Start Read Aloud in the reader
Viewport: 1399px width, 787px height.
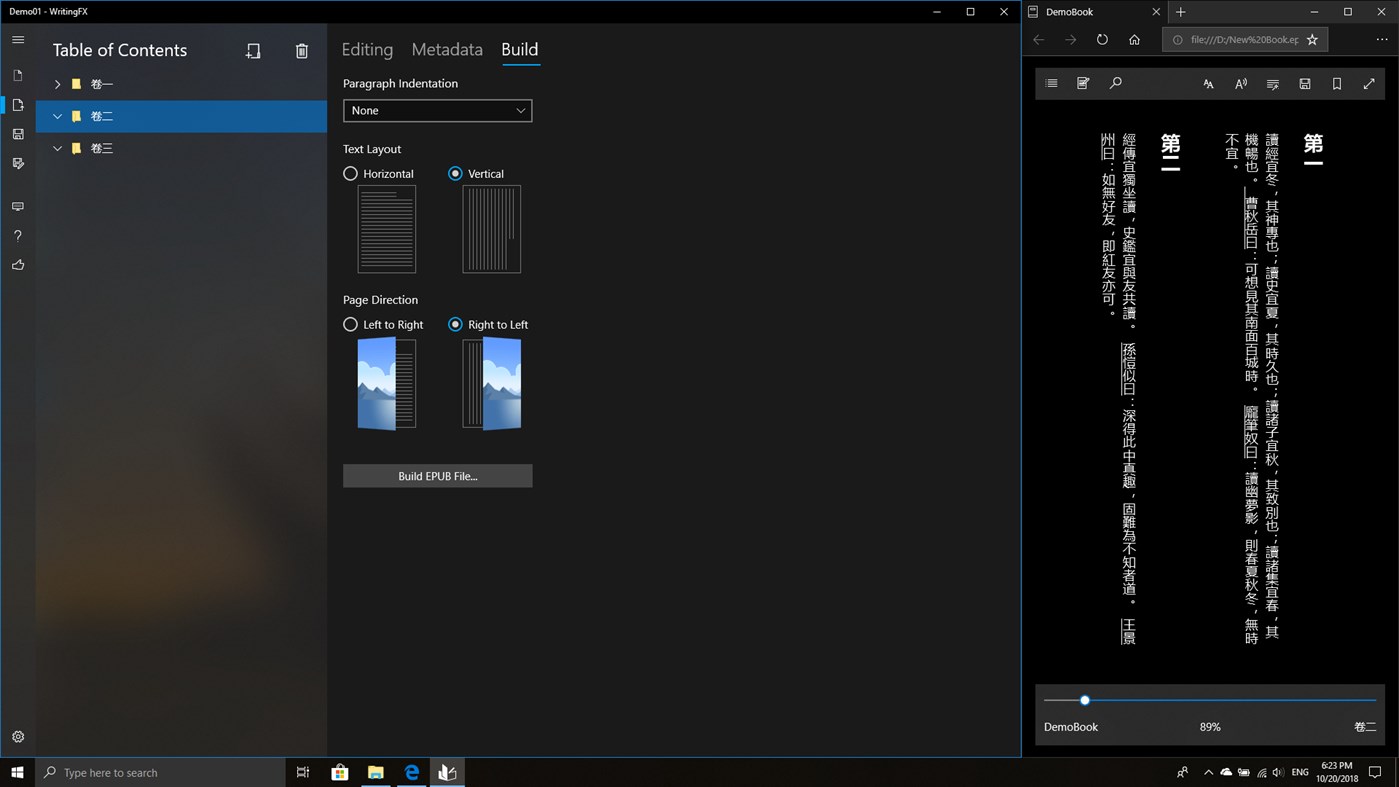(1240, 83)
